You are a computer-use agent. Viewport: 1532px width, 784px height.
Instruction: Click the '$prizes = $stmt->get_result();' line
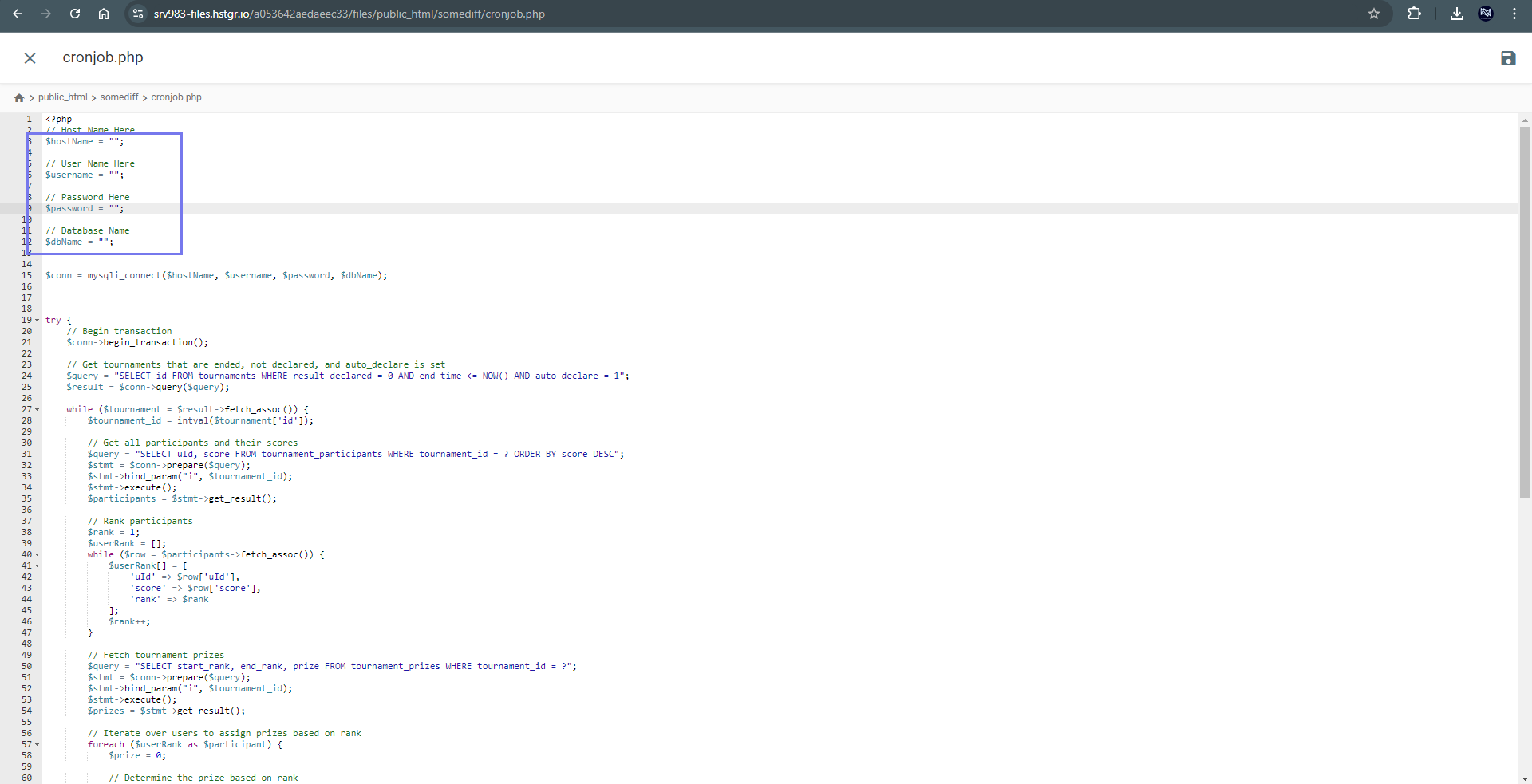[166, 711]
